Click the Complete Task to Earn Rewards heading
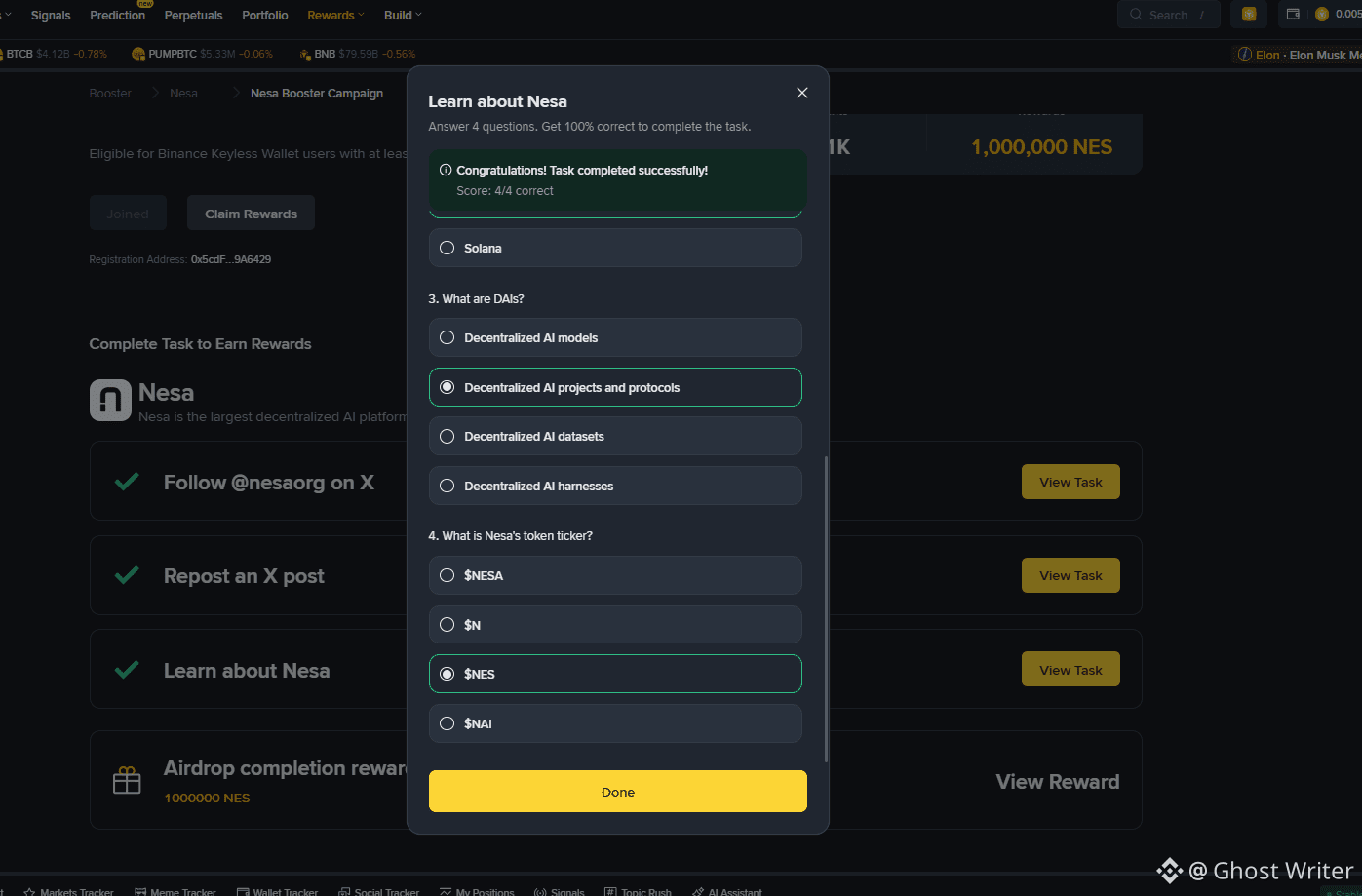1362x896 pixels. pyautogui.click(x=201, y=343)
